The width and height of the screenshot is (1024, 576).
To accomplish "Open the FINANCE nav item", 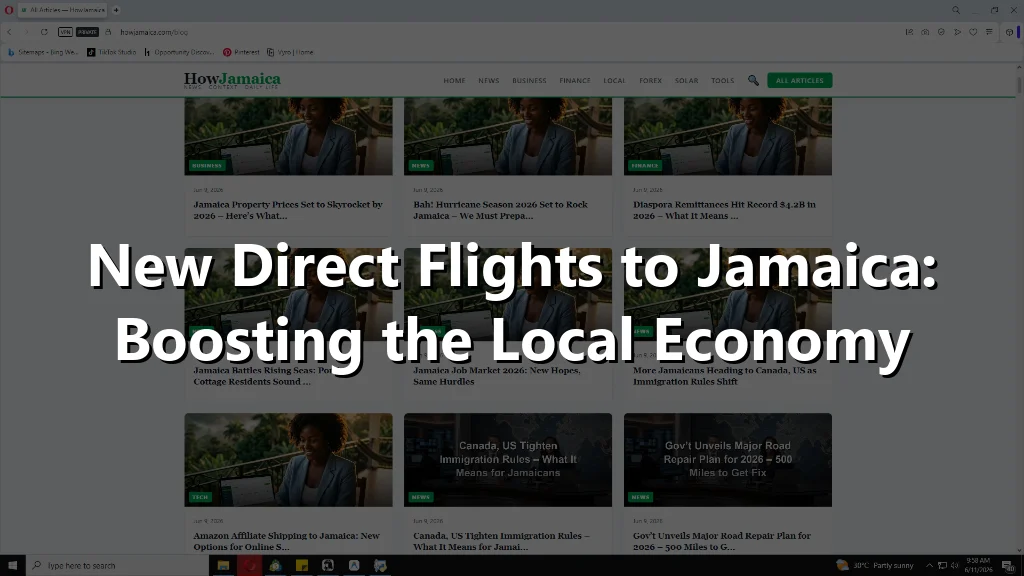I will tap(575, 80).
